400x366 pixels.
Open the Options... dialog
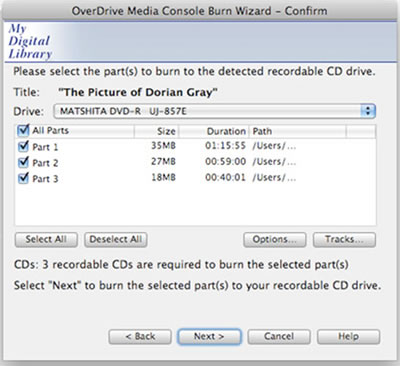[x=275, y=239]
